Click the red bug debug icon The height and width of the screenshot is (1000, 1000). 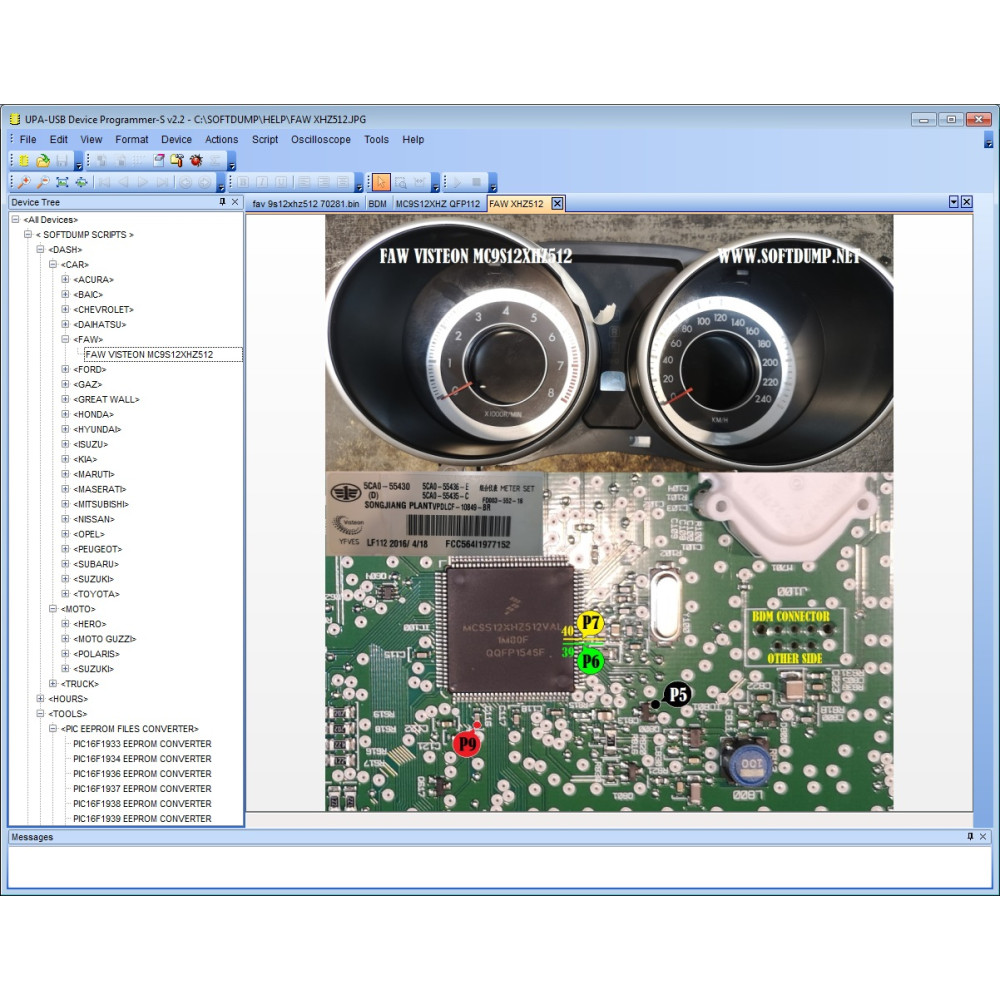pyautogui.click(x=196, y=161)
